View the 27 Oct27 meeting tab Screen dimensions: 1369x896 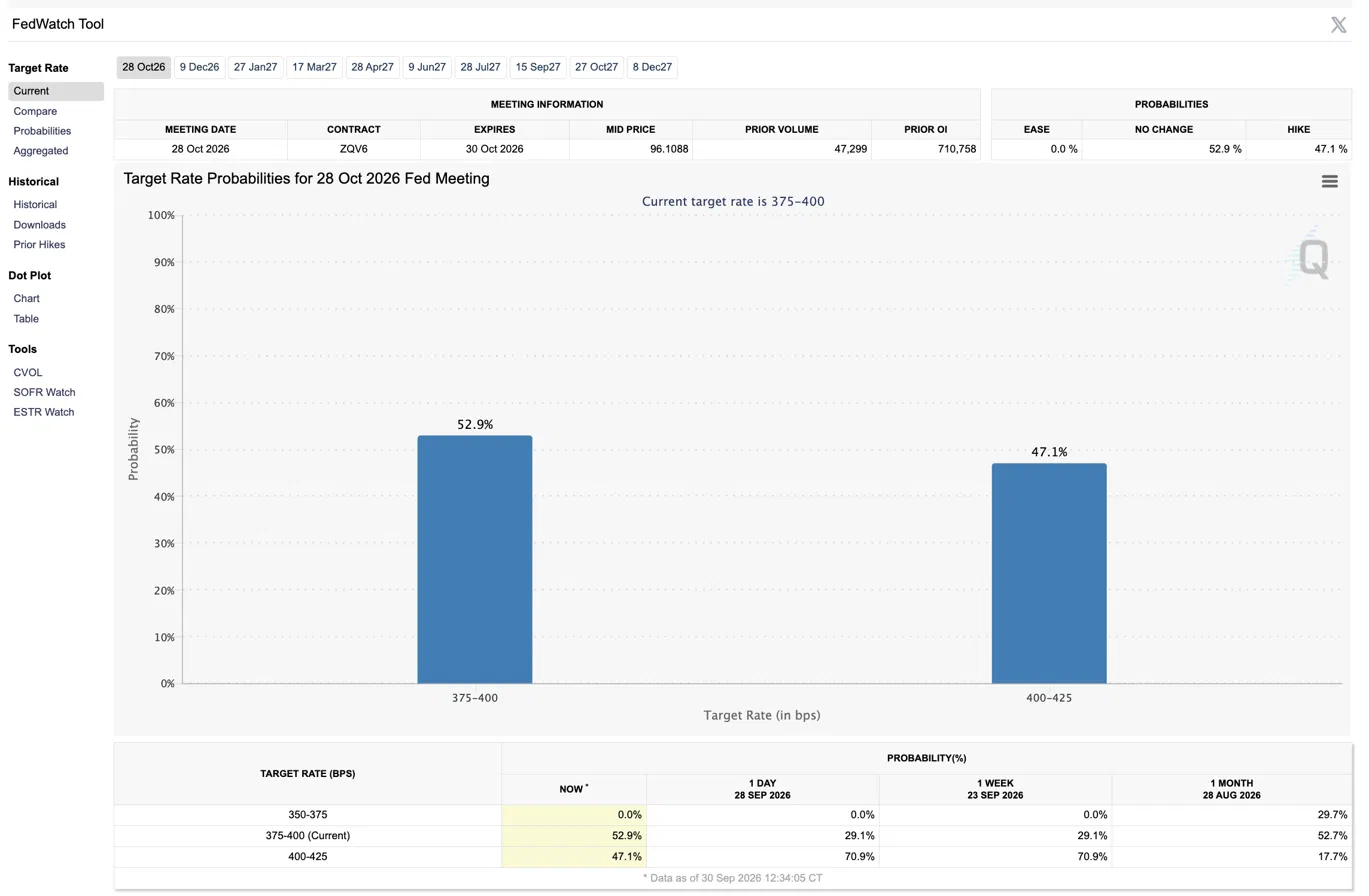pos(597,67)
